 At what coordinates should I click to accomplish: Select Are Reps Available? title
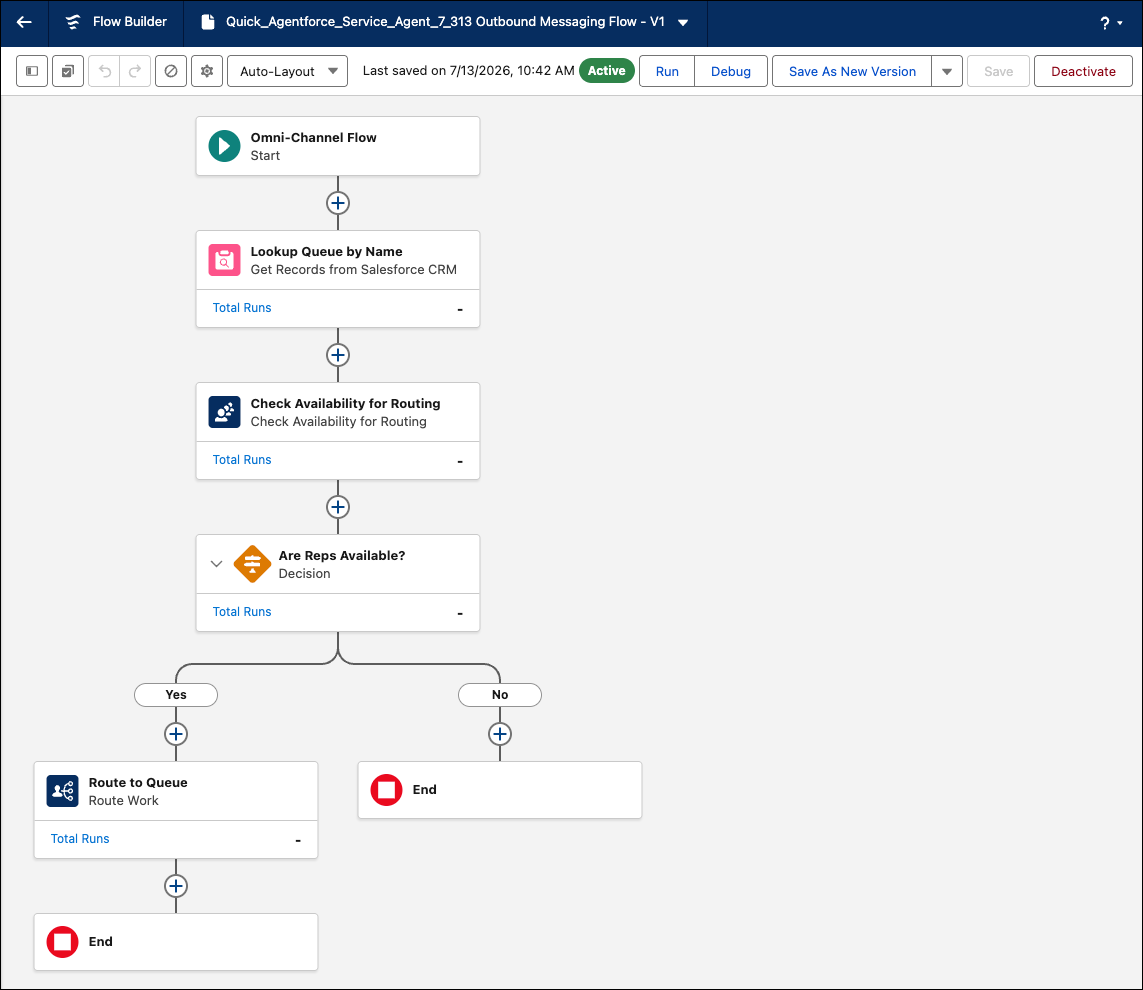coord(342,556)
